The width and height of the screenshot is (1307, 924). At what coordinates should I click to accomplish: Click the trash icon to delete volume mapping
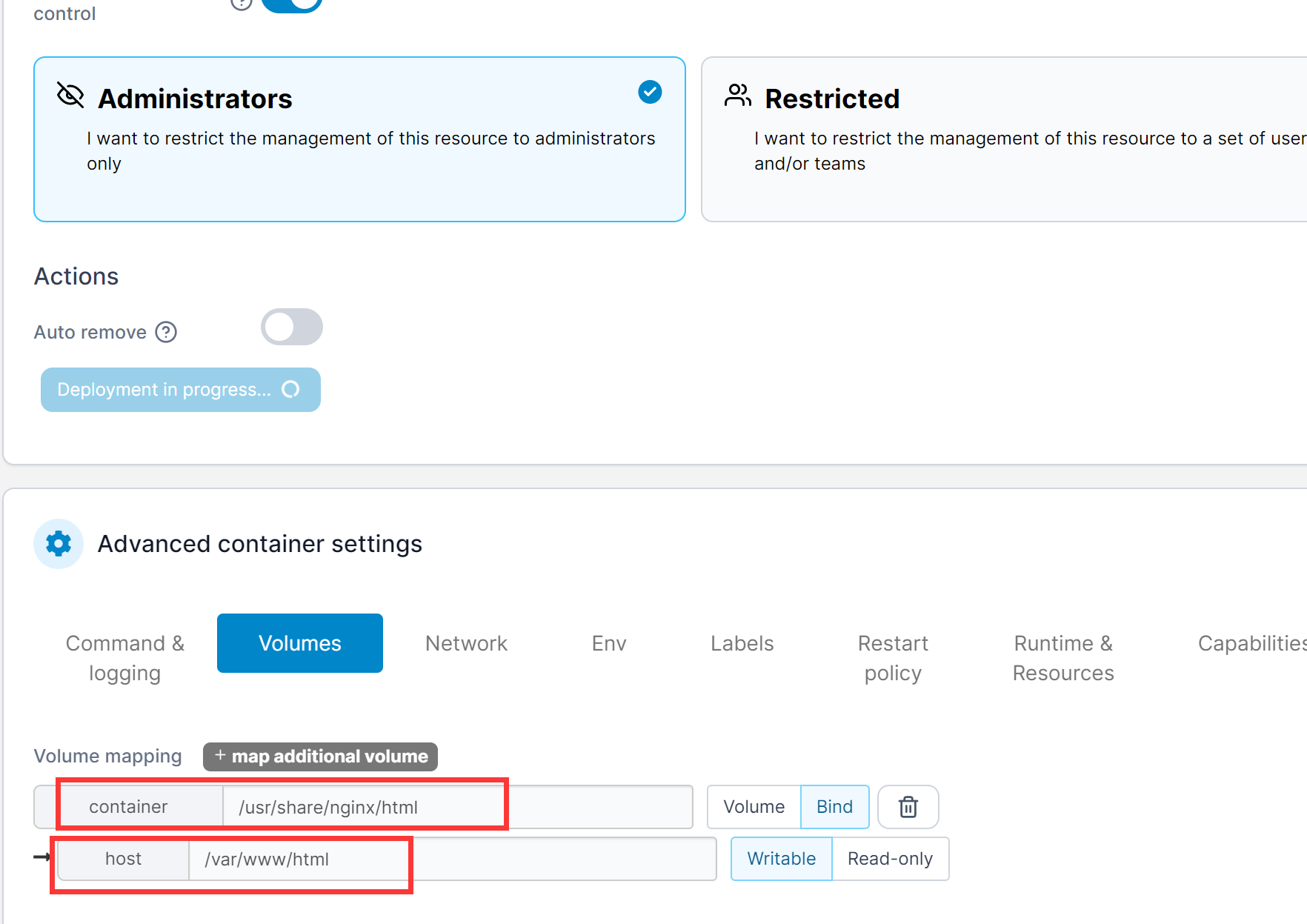[908, 807]
